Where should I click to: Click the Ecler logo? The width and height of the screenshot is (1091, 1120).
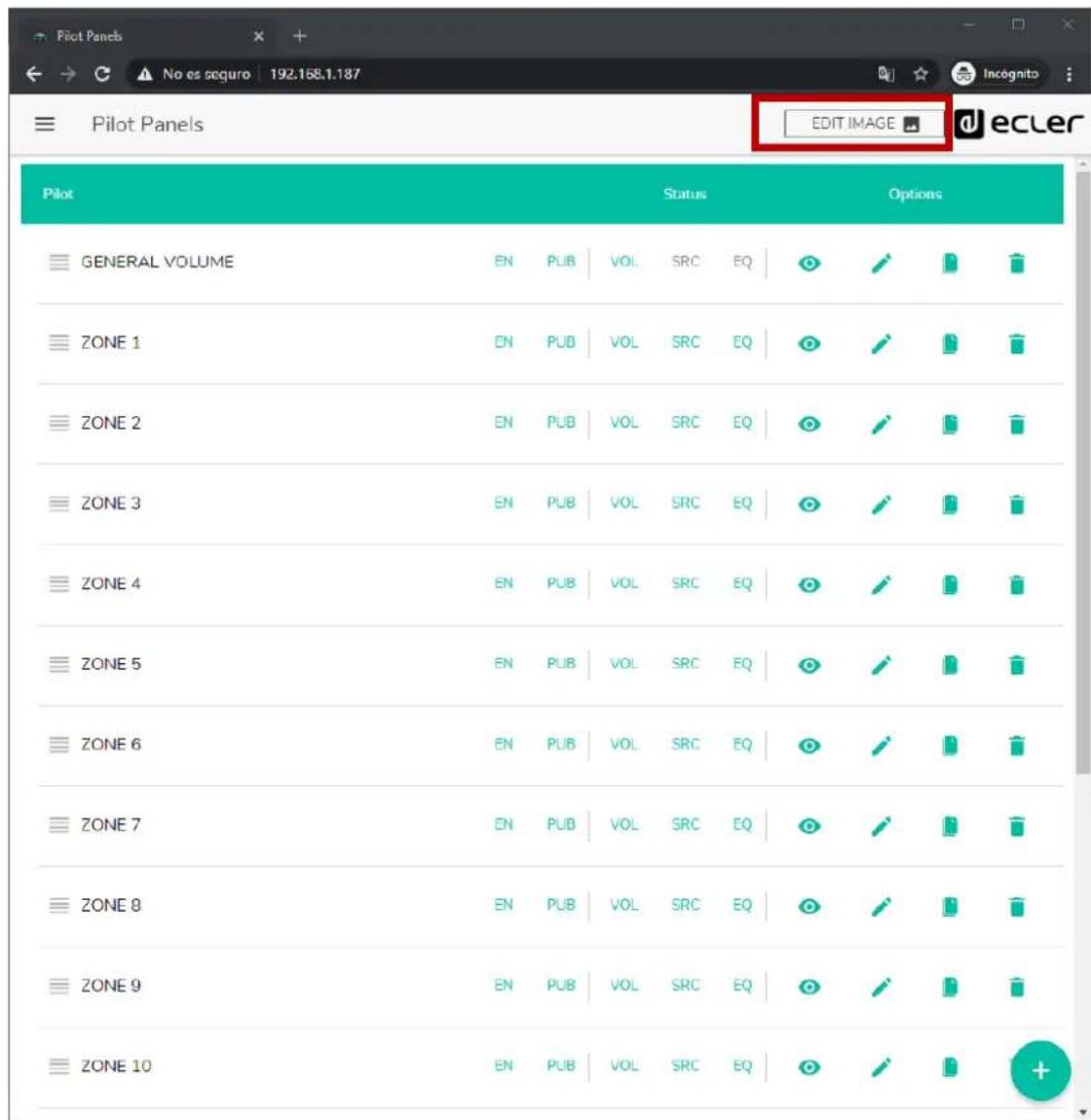click(x=1019, y=124)
